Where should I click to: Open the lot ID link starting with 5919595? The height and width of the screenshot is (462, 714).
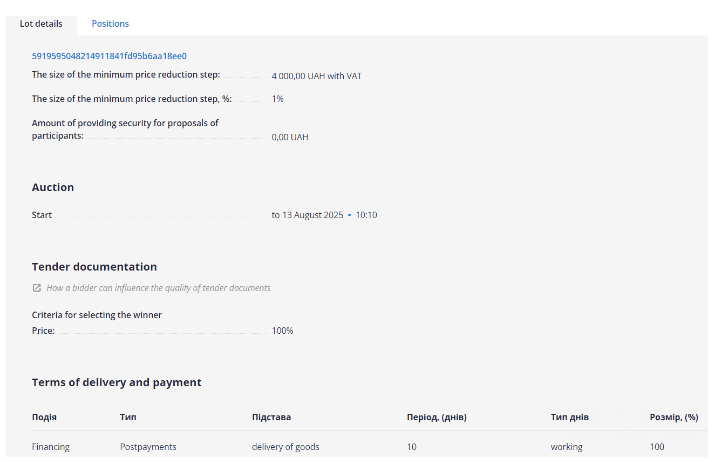tap(109, 56)
